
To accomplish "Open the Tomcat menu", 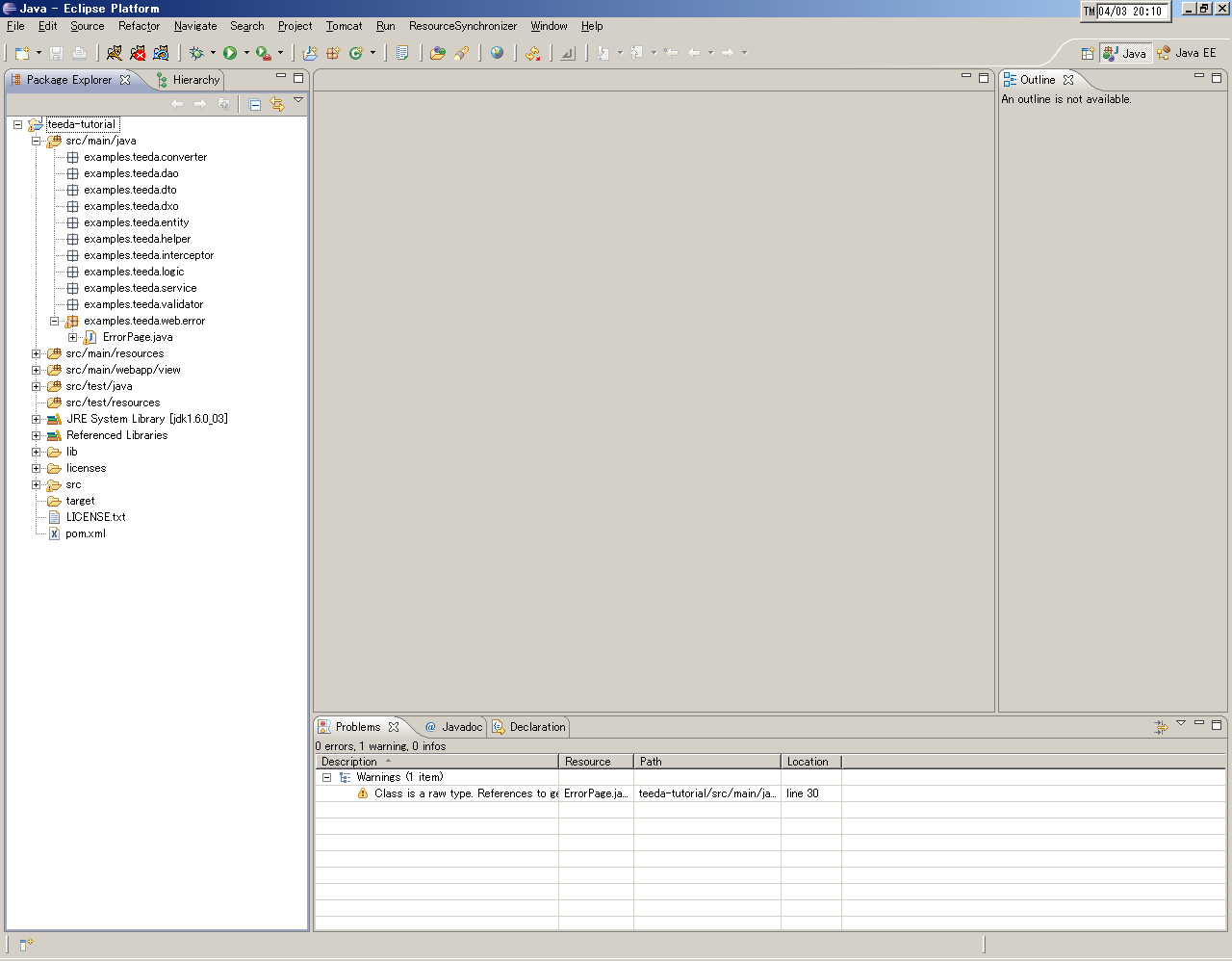I will pos(344,26).
